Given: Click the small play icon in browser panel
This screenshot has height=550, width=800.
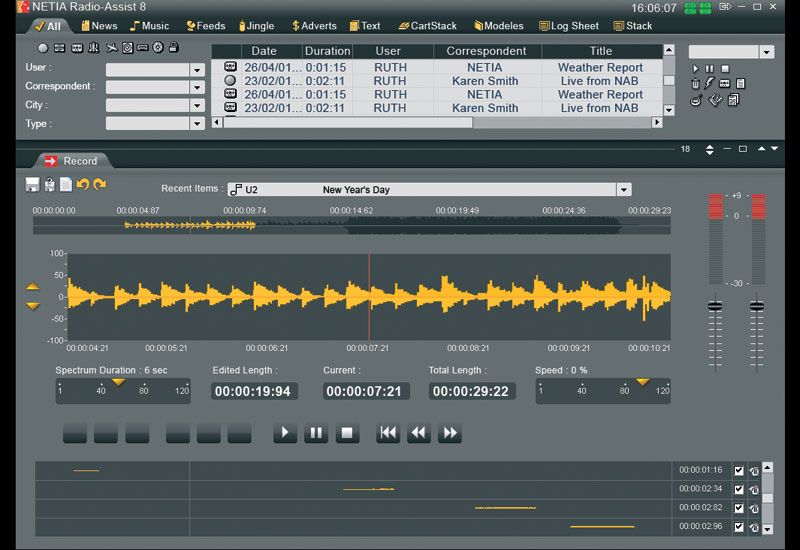Looking at the screenshot, I should coord(695,68).
